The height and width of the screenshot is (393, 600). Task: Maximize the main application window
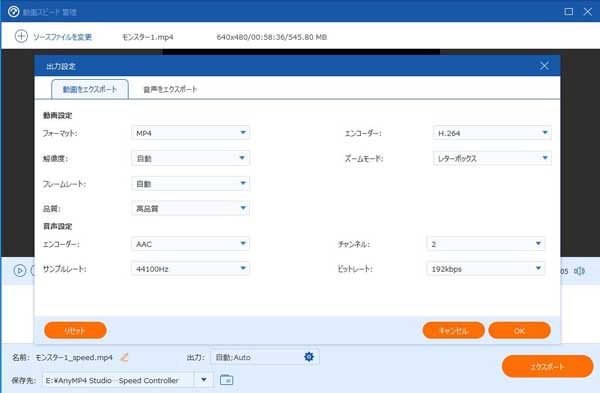point(569,11)
